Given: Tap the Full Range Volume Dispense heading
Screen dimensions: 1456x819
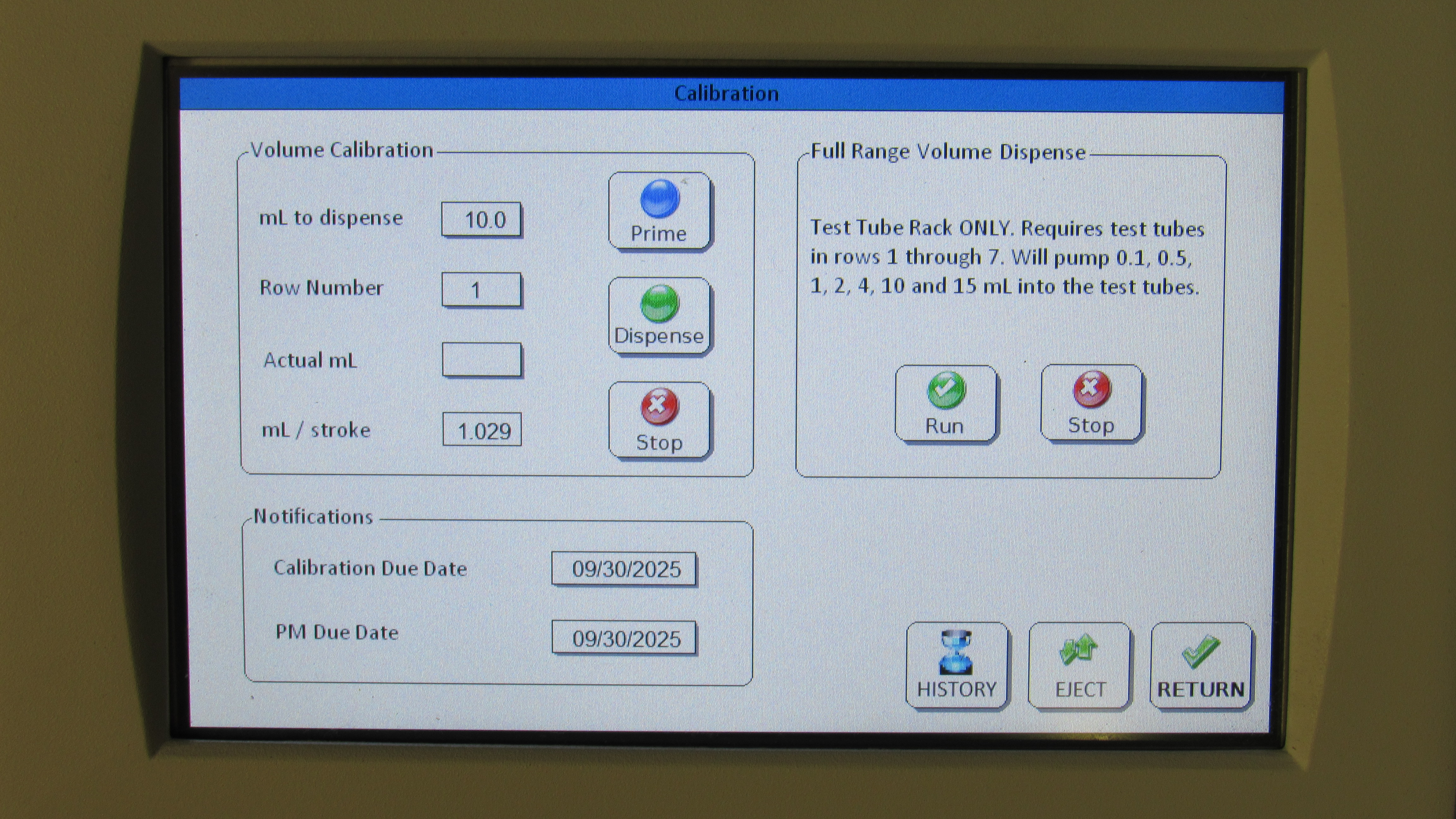Looking at the screenshot, I should tap(948, 152).
